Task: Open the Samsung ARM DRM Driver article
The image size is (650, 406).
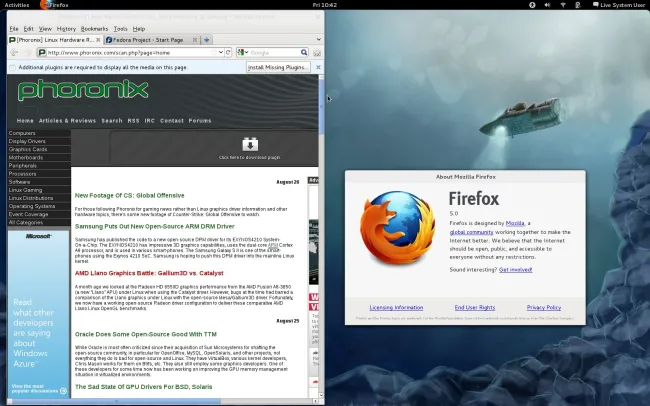Action: [155, 226]
